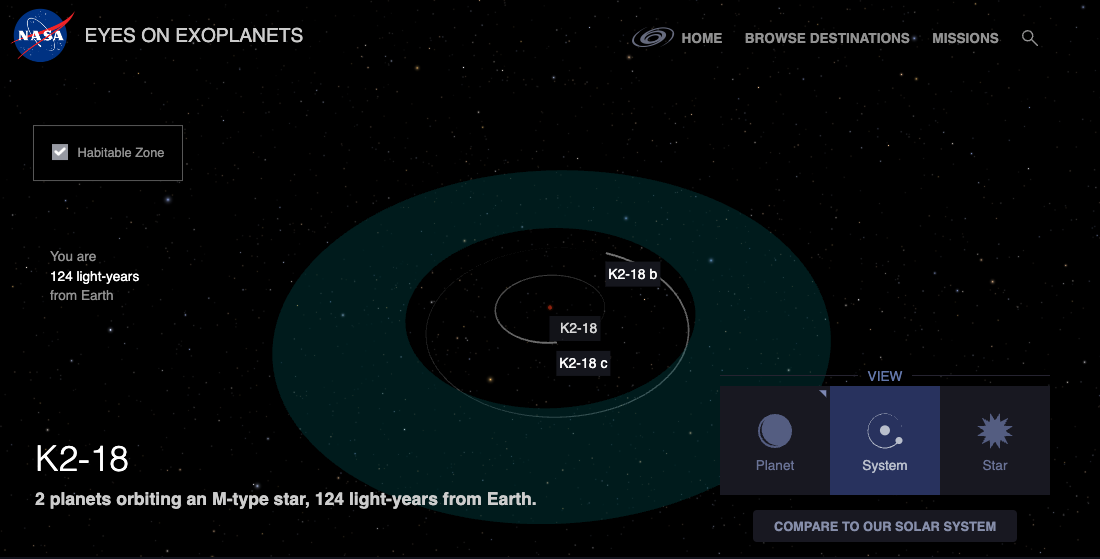Select the K2-18 b planet label
This screenshot has width=1100, height=559.
click(632, 274)
